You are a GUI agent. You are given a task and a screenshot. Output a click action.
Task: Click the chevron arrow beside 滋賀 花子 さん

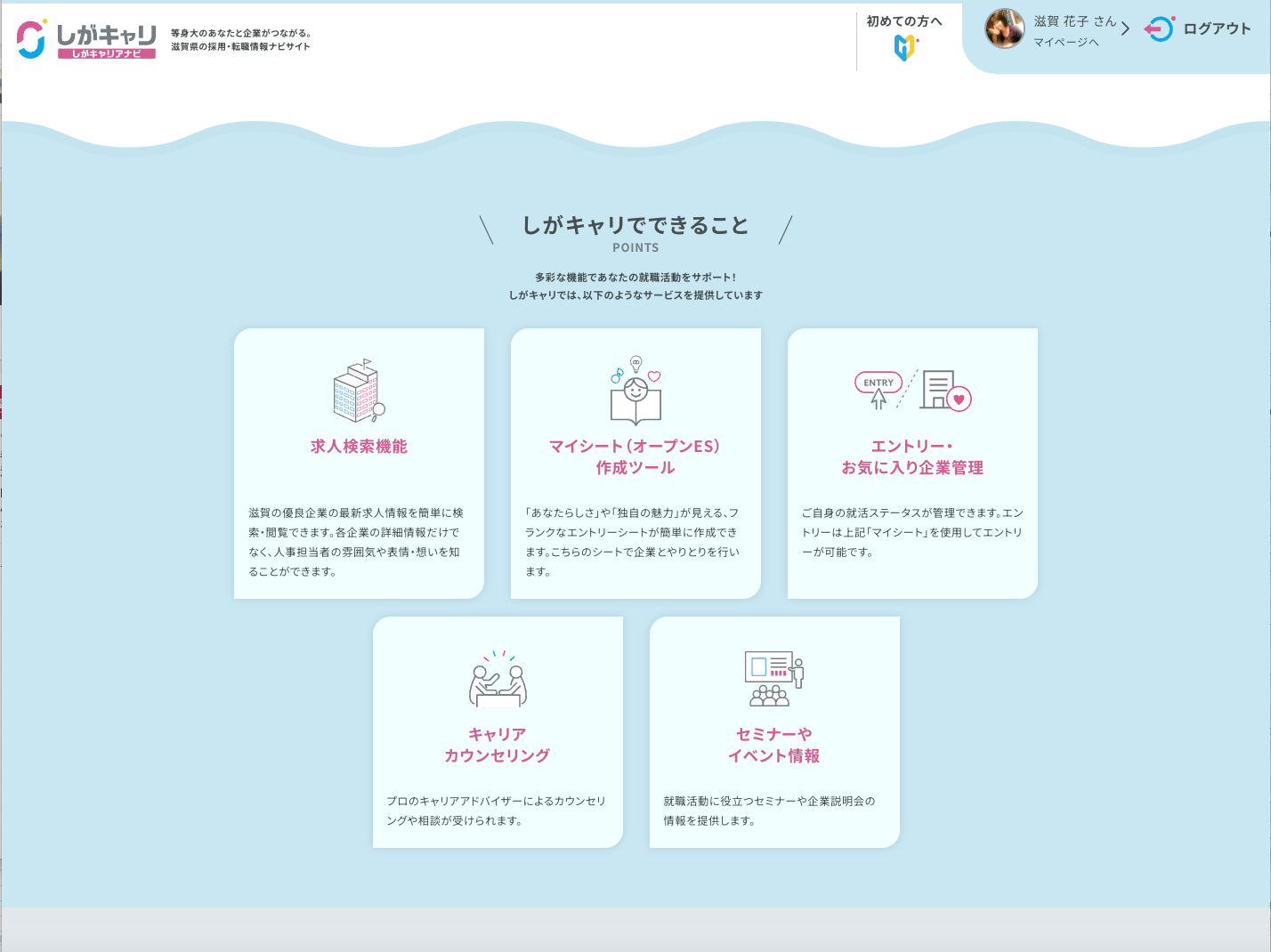click(1125, 29)
